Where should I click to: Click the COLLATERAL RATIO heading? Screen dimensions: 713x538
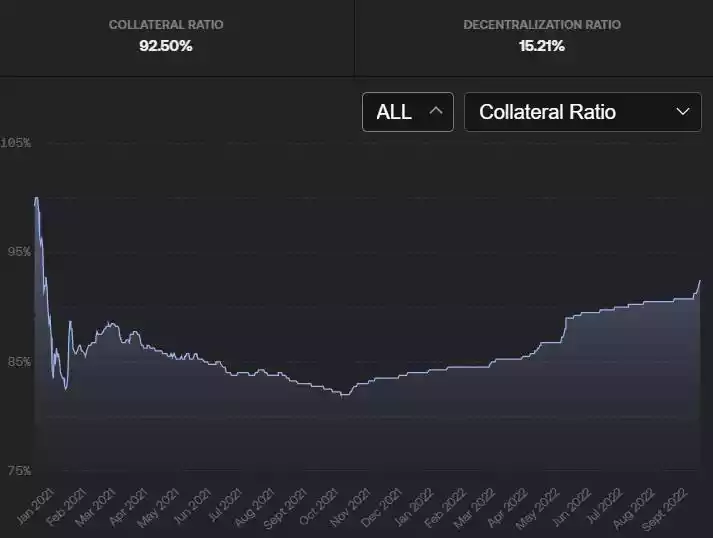(166, 25)
